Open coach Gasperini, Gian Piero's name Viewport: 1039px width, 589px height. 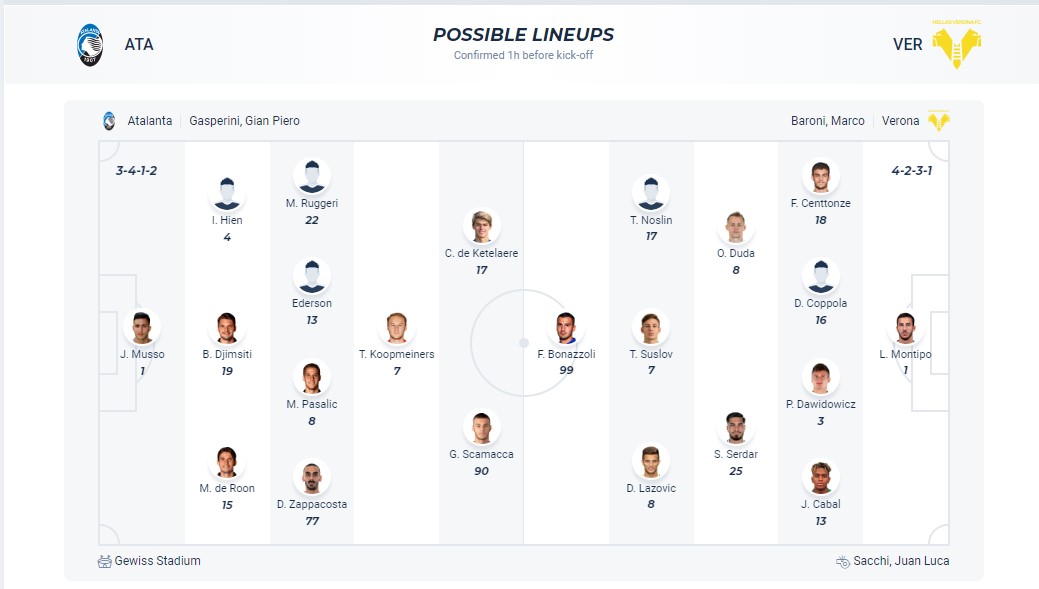pos(245,121)
